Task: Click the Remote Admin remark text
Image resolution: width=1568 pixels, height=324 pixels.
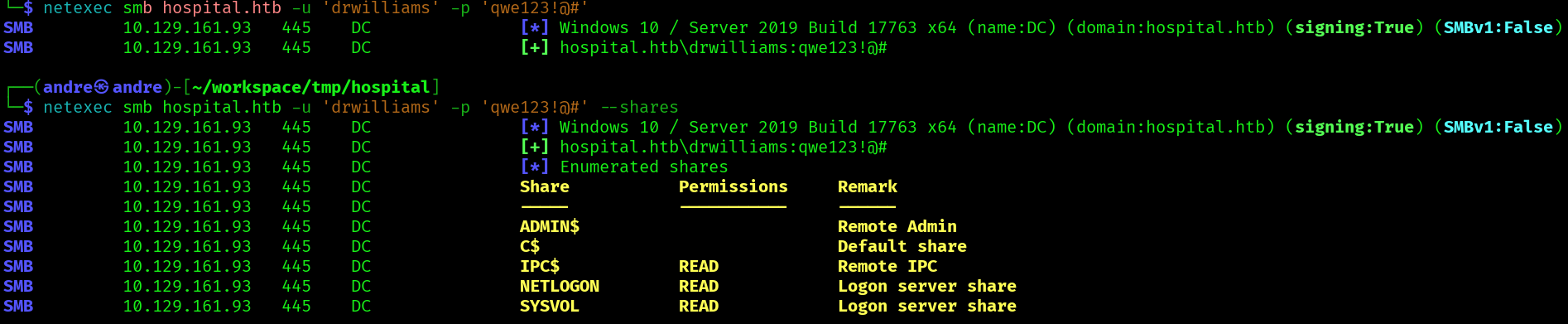Action: coord(897,226)
